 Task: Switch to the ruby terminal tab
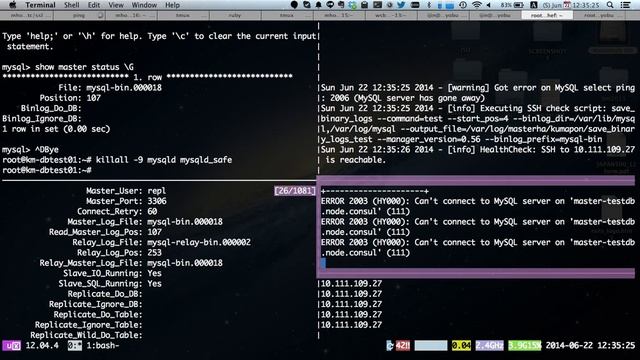(x=235, y=15)
